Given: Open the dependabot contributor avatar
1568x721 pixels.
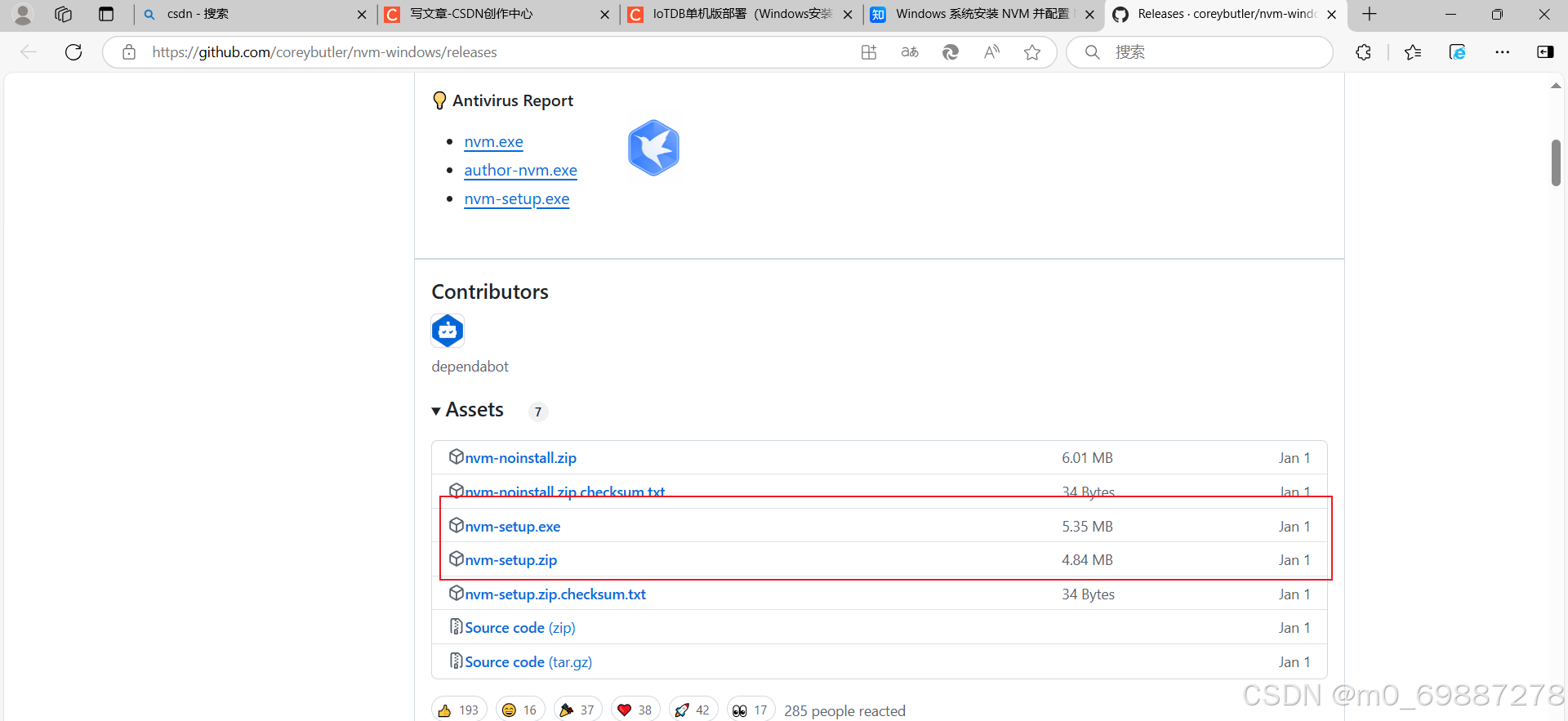Looking at the screenshot, I should (x=448, y=331).
